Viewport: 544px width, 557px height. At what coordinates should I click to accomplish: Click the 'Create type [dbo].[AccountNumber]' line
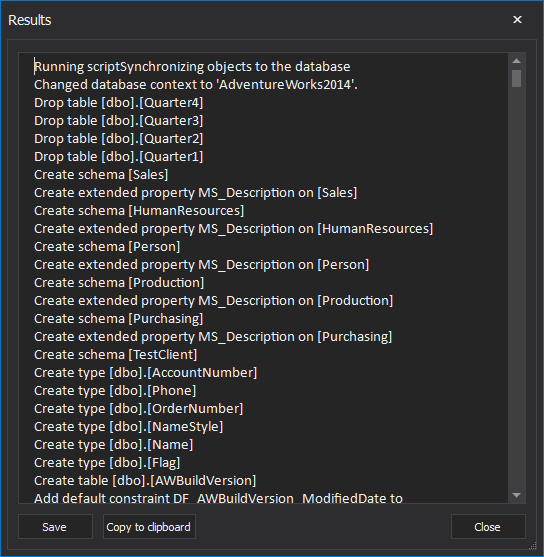click(146, 373)
